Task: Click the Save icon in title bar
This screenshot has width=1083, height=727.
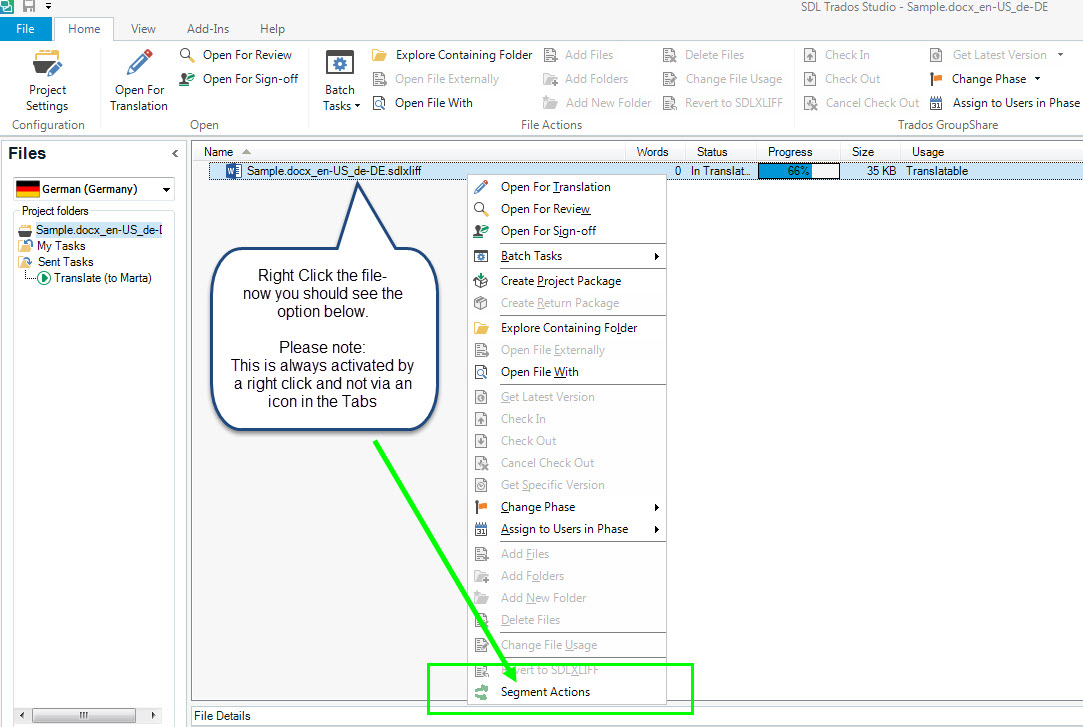Action: (29, 7)
